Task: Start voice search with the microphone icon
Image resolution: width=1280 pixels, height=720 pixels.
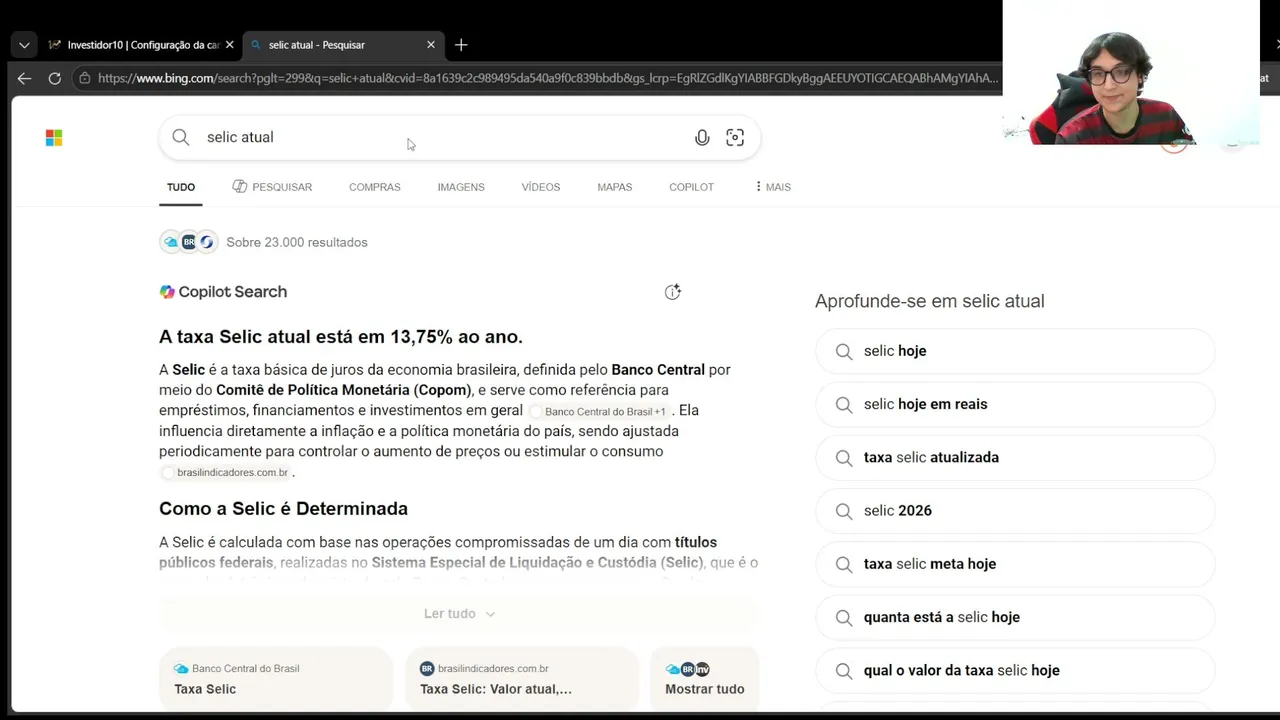Action: [702, 138]
